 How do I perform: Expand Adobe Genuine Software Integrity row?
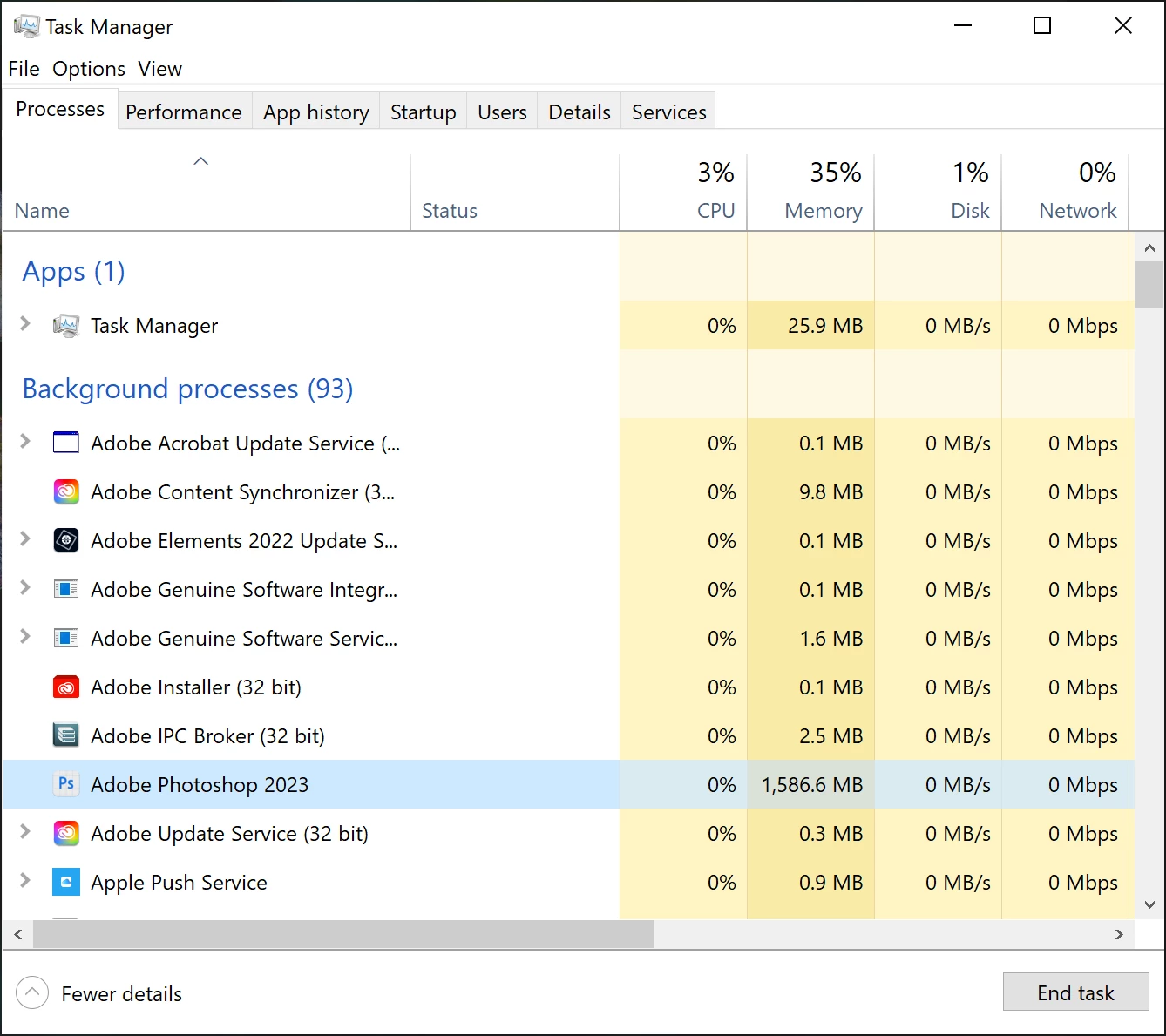pos(25,588)
